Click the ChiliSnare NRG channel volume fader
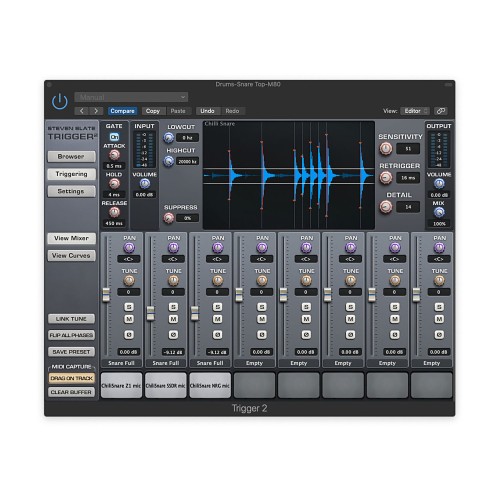500x500 pixels. pos(195,313)
